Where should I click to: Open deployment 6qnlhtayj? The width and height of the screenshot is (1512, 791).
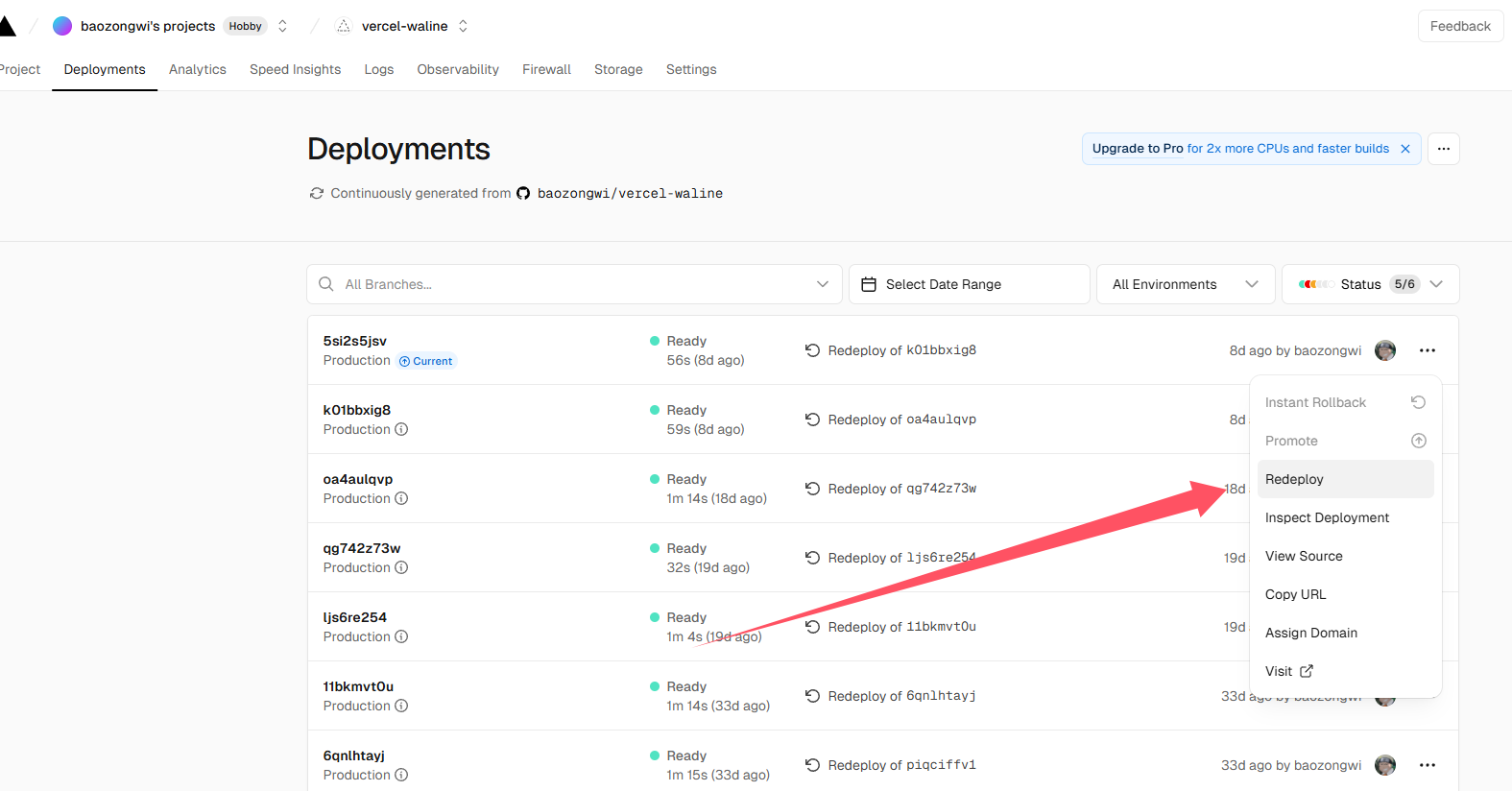click(354, 755)
